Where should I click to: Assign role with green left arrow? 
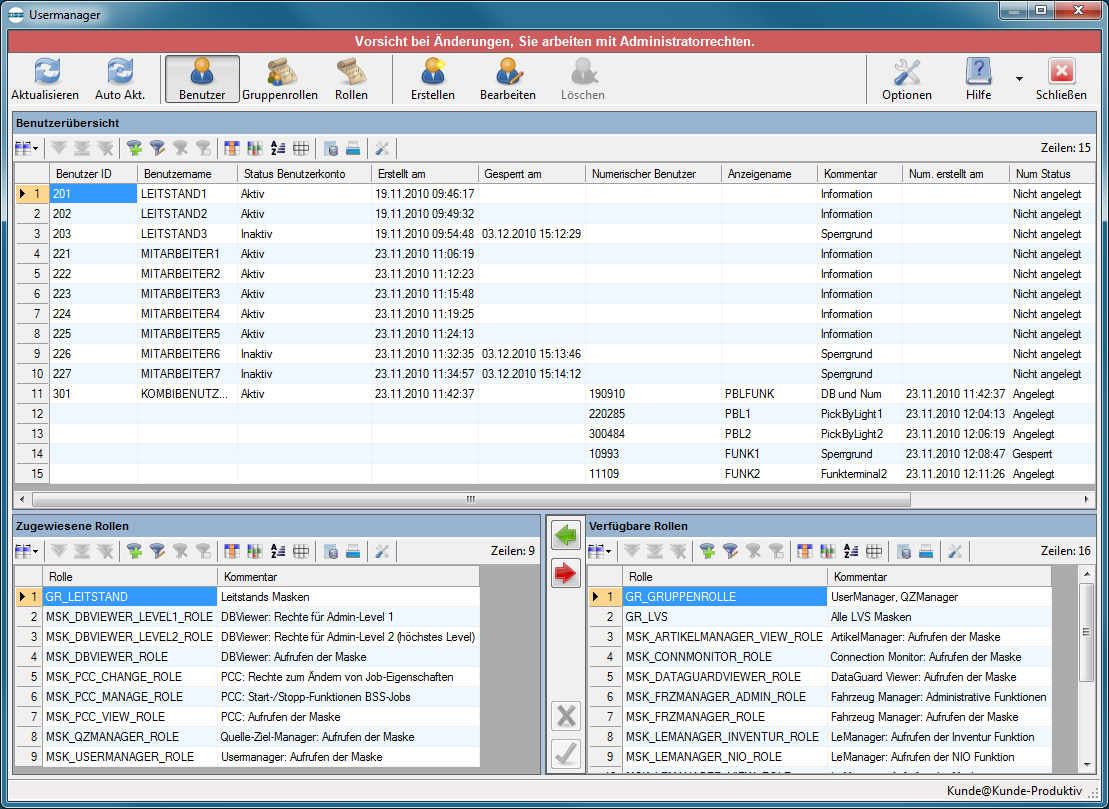point(565,535)
